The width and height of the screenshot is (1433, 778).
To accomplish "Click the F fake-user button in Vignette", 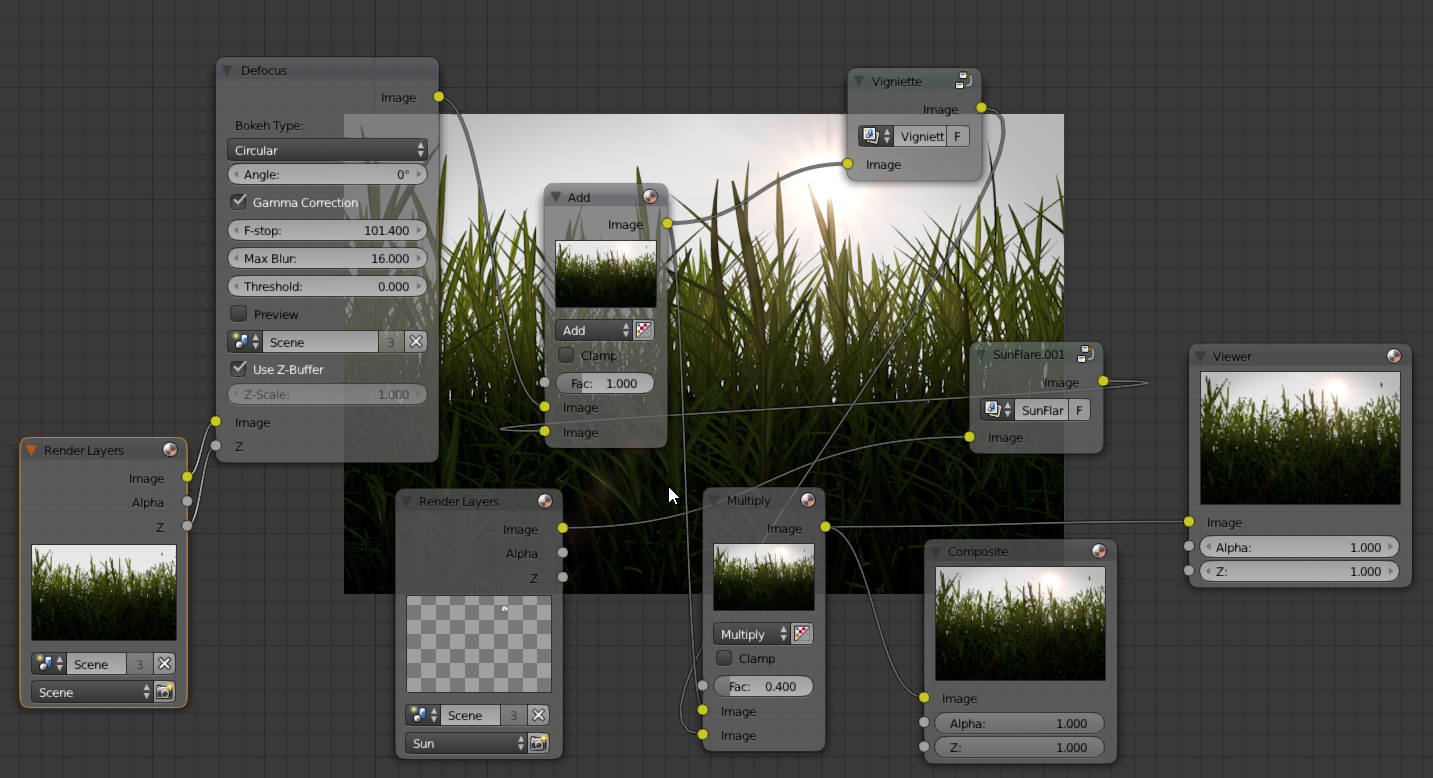I will [957, 136].
